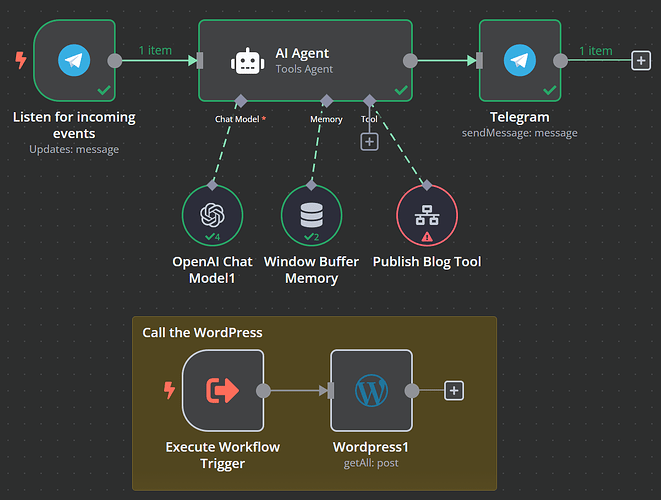The image size is (661, 500).
Task: Open the Publish Blog Tool node
Action: [x=427, y=215]
